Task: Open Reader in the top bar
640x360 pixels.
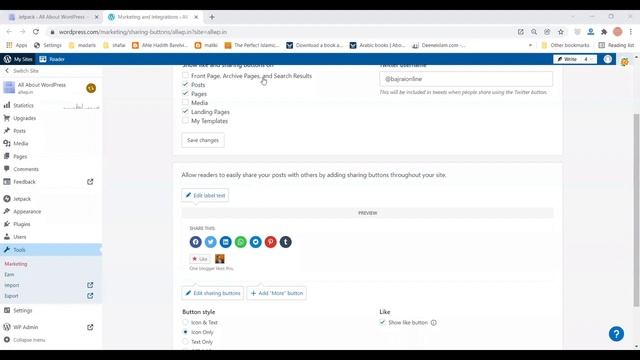Action: click(52, 59)
